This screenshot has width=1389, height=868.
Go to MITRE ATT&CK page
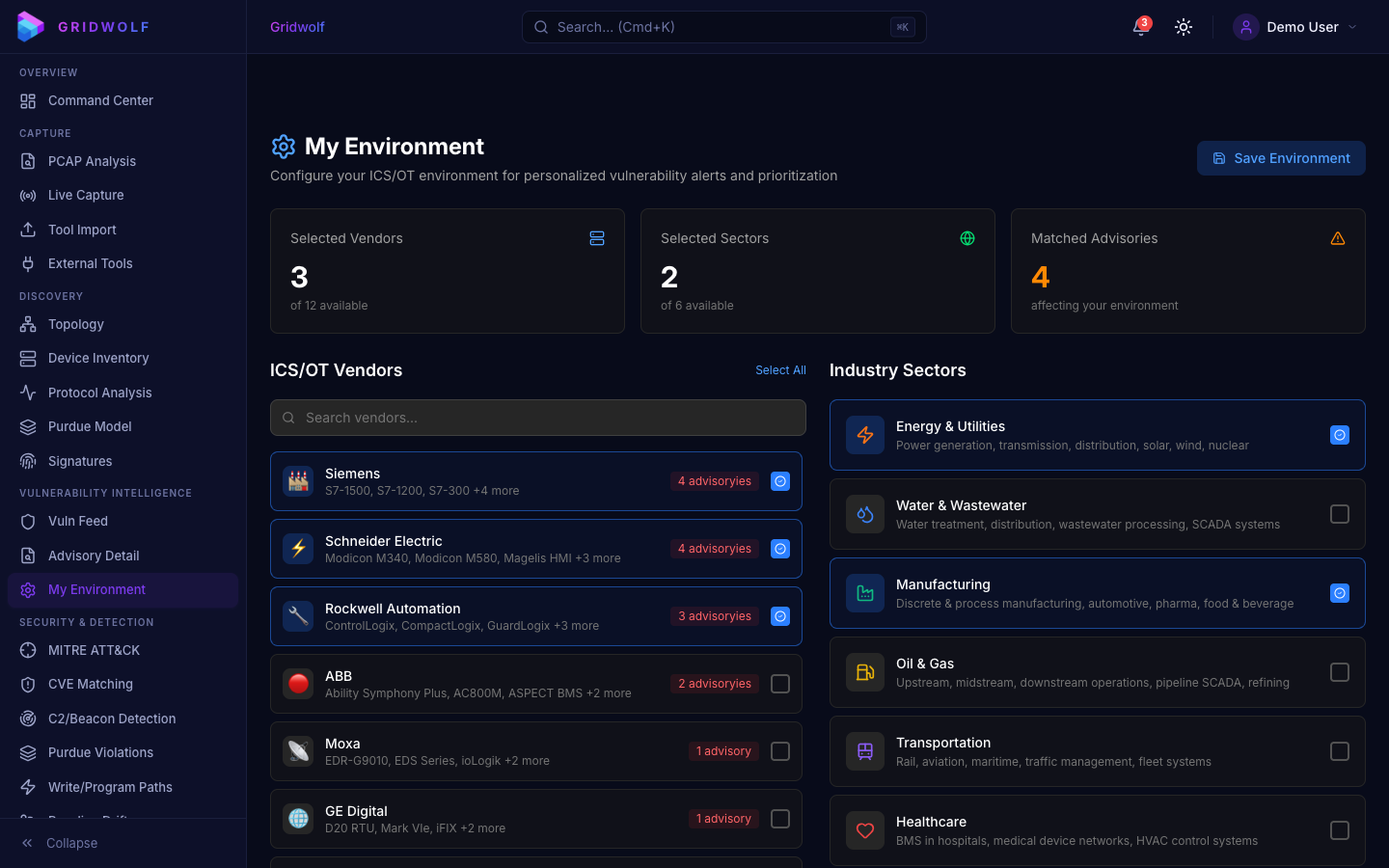click(x=94, y=650)
